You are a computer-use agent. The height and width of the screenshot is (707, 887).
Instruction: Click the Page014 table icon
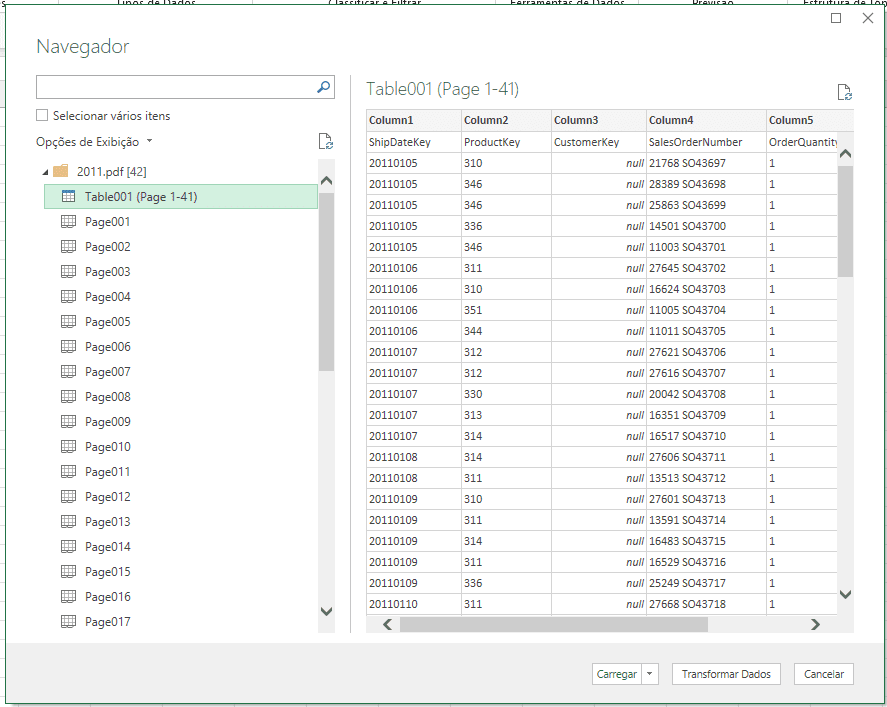(68, 546)
